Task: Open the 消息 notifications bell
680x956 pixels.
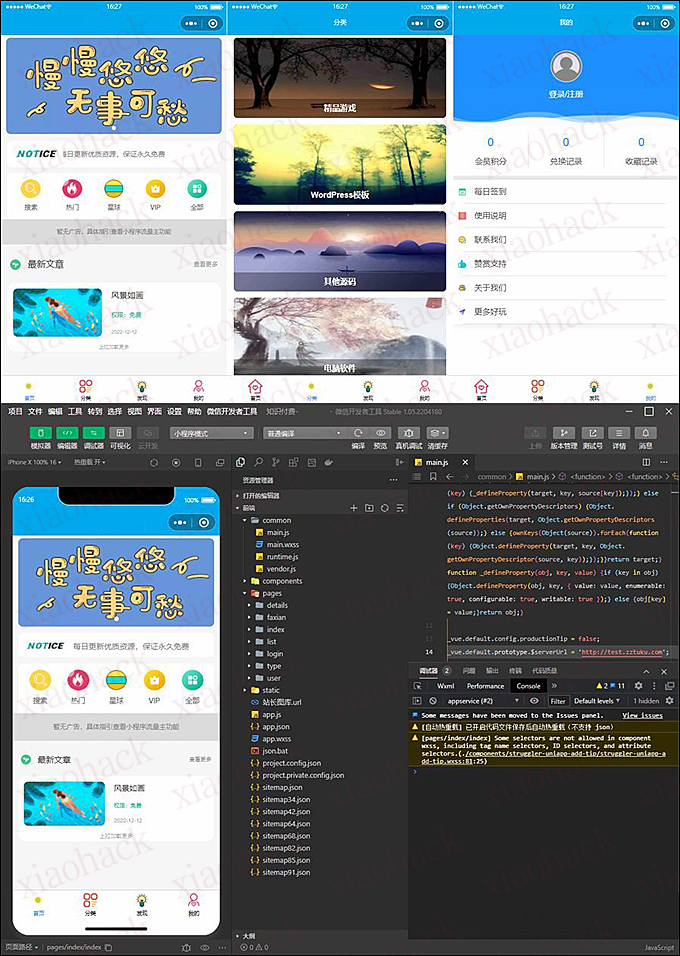Action: tap(645, 433)
